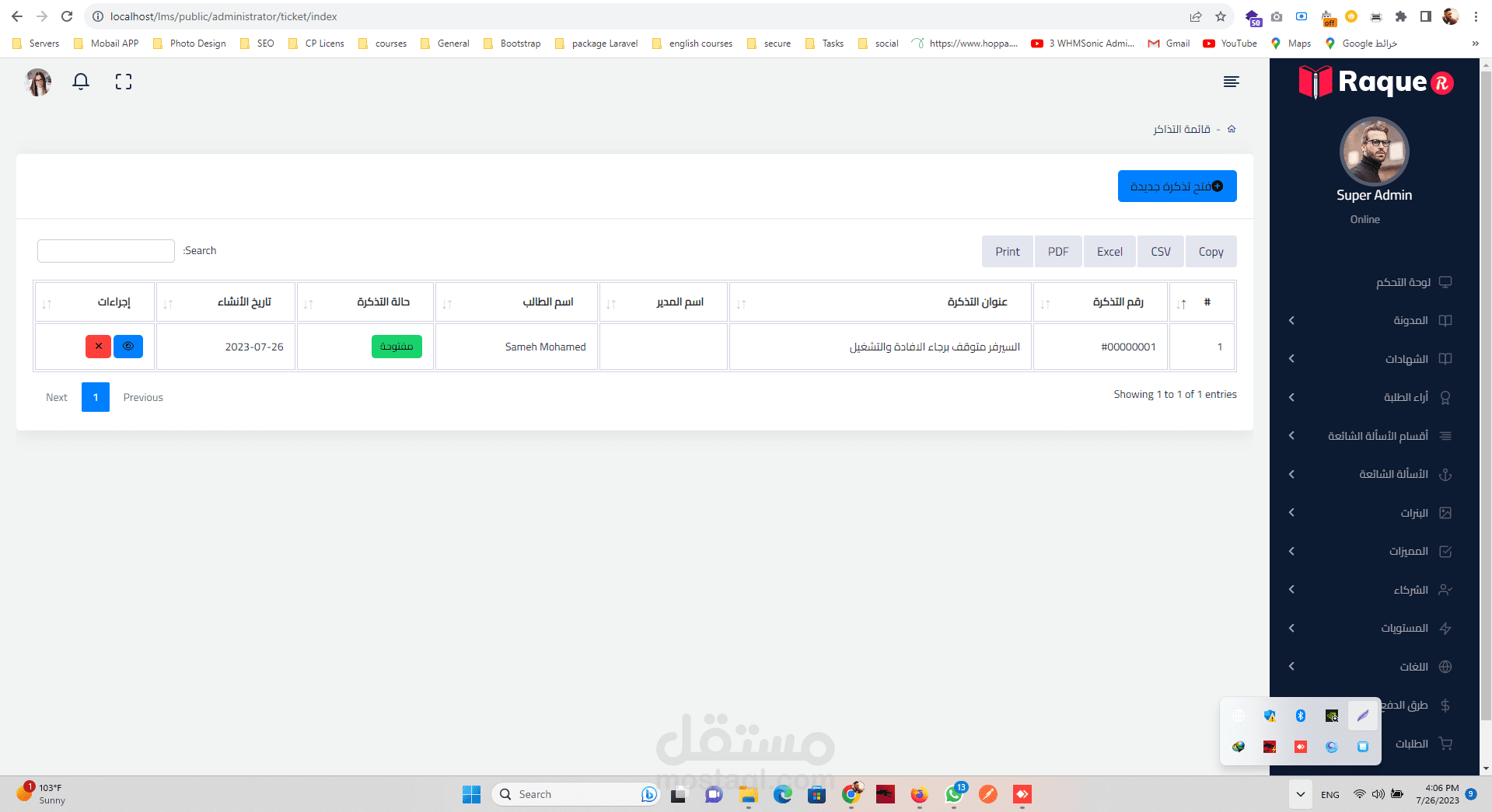Screen dimensions: 1492x812
Task: Click the address bar showing localhost/lms URL
Action: click(x=638, y=16)
